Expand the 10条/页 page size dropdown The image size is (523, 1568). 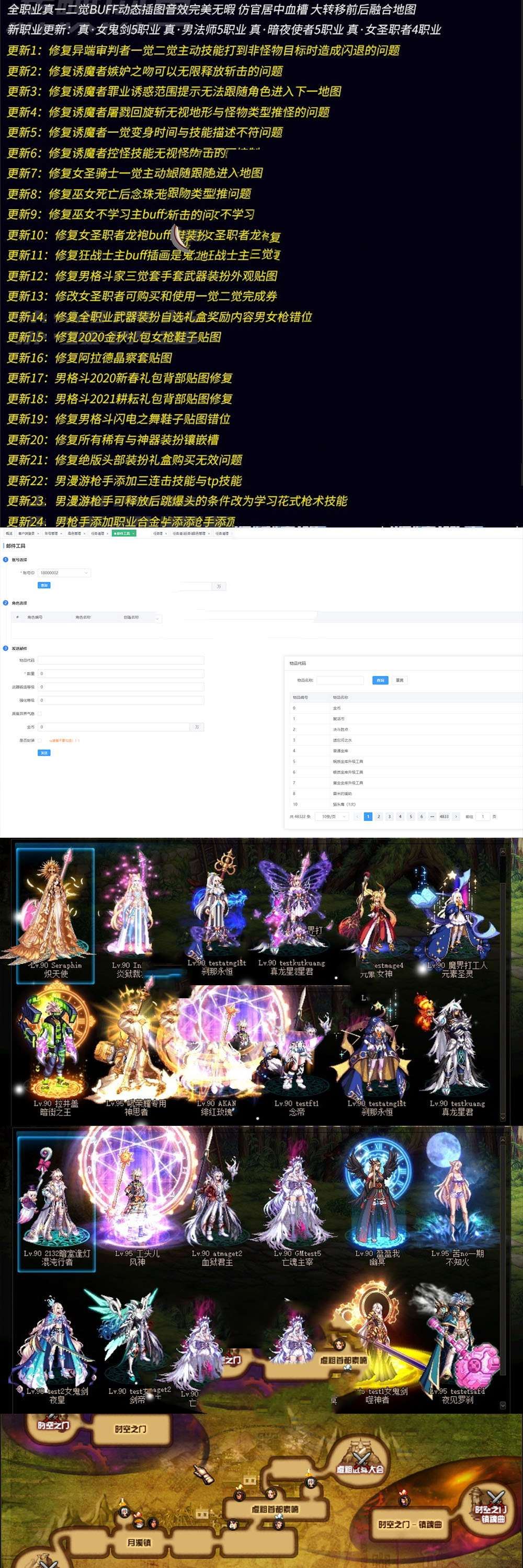coord(331,817)
